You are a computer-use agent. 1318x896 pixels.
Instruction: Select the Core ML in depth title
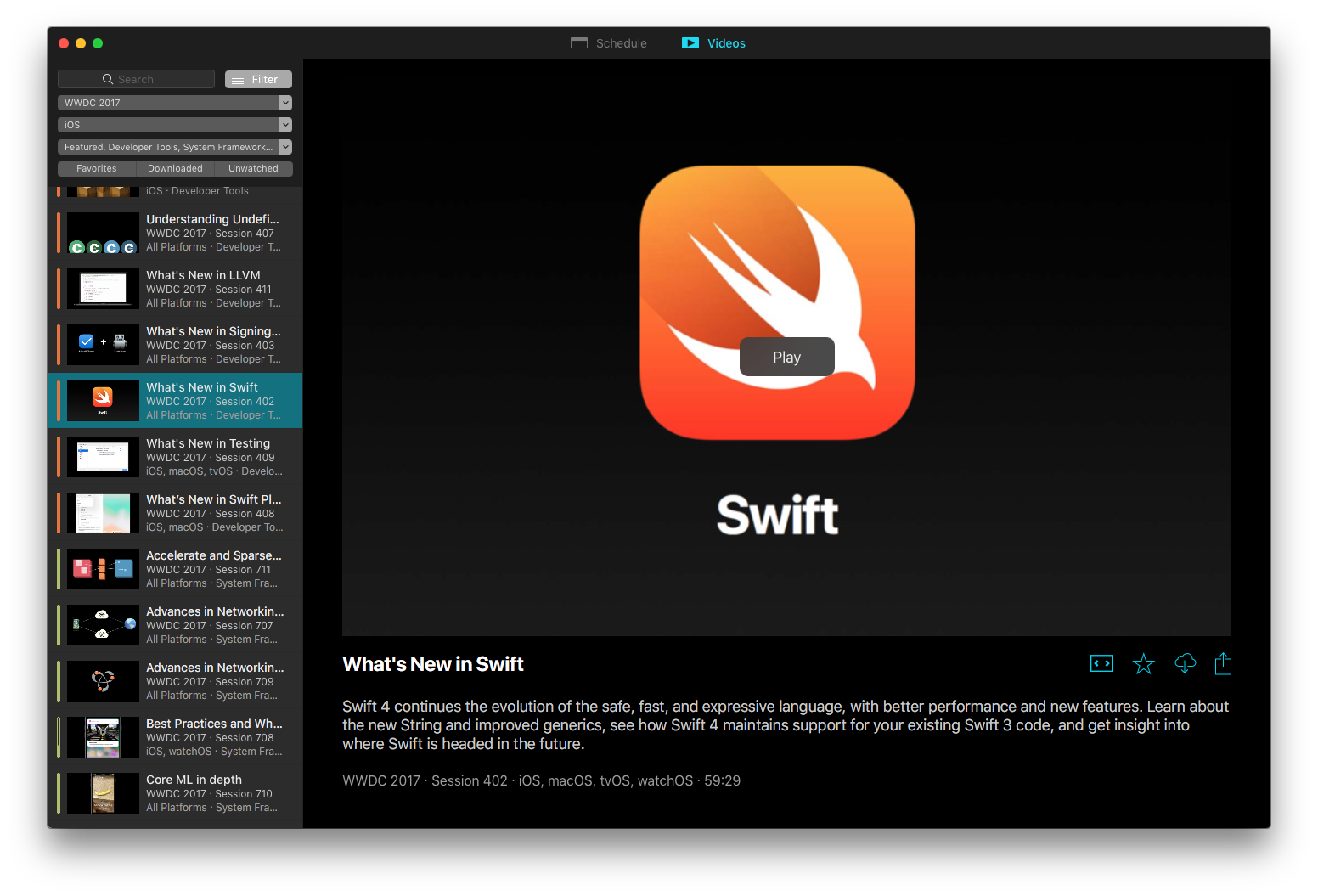coord(194,780)
